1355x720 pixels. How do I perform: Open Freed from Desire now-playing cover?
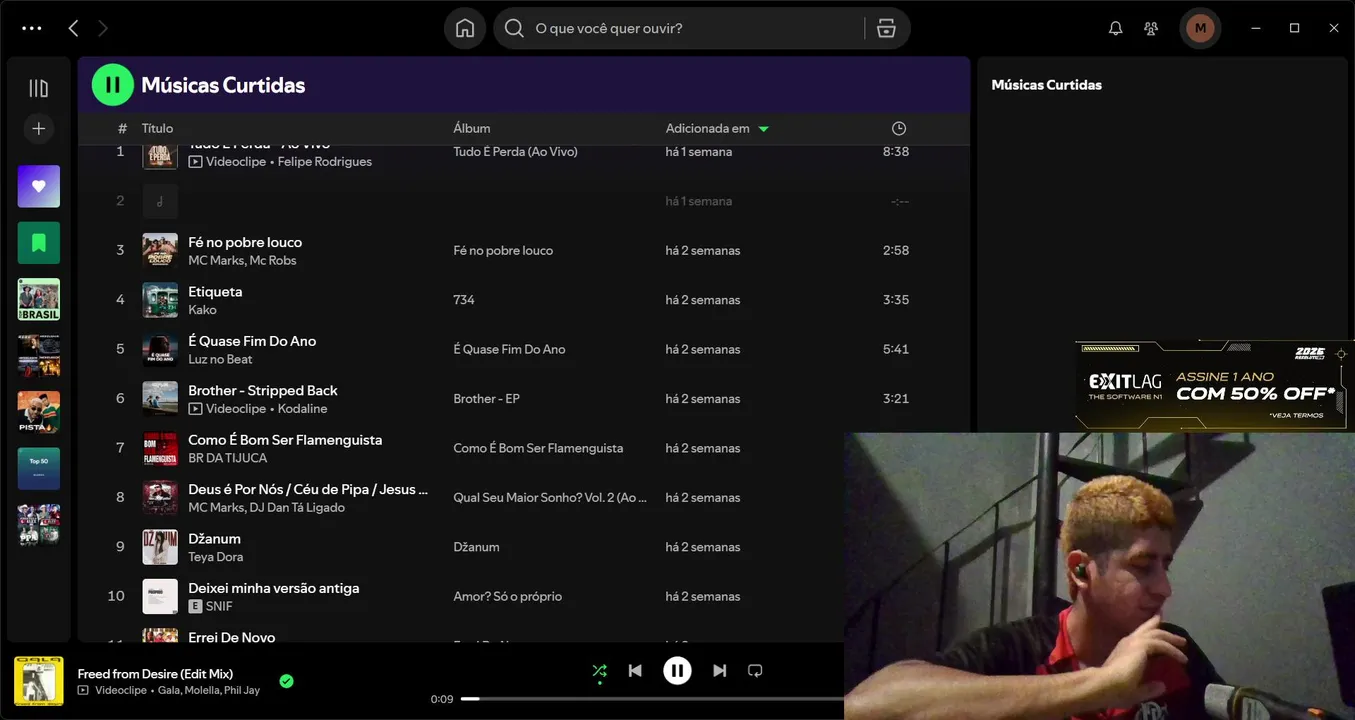[39, 681]
